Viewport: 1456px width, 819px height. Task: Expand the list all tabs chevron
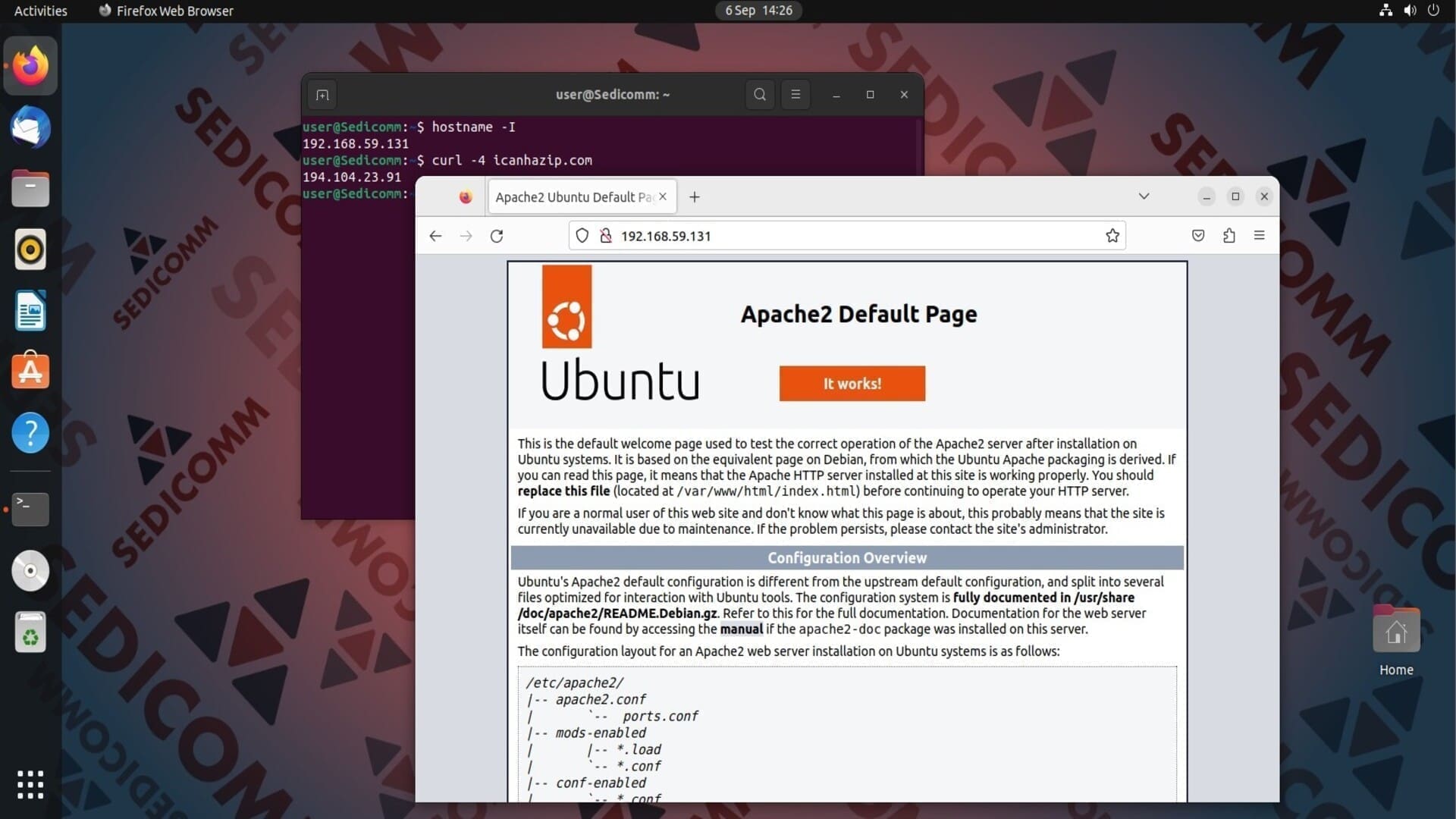click(1144, 196)
